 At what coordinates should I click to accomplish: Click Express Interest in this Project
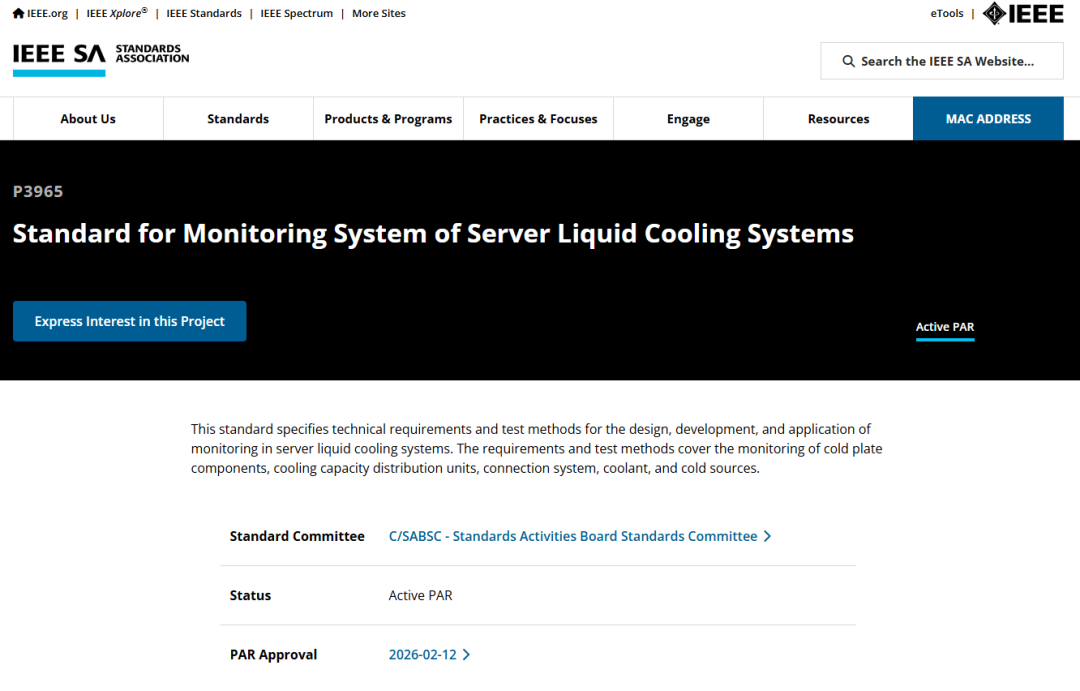pos(129,321)
